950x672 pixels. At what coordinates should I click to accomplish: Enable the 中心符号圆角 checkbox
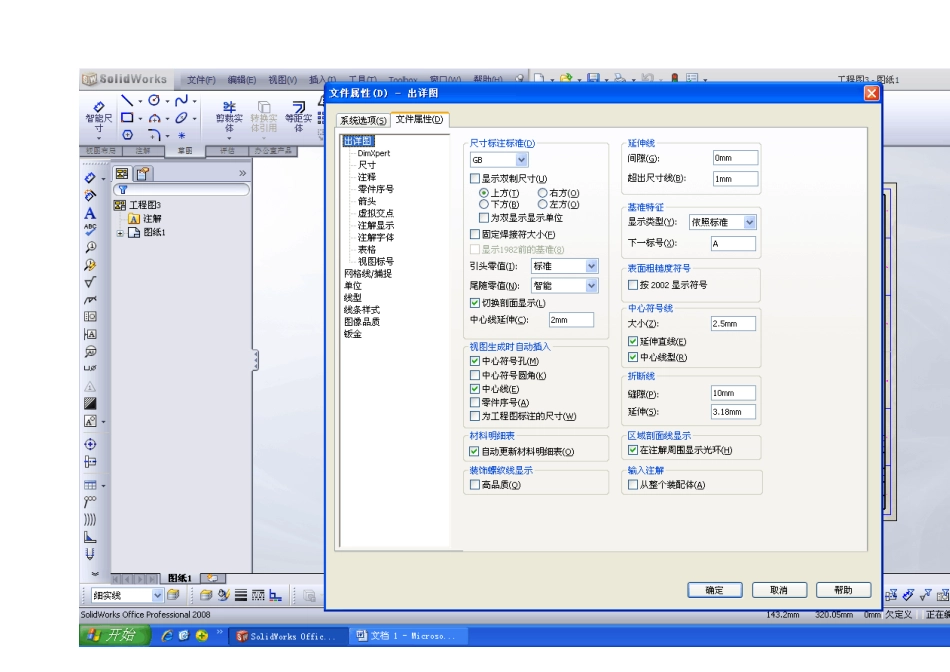click(x=475, y=375)
